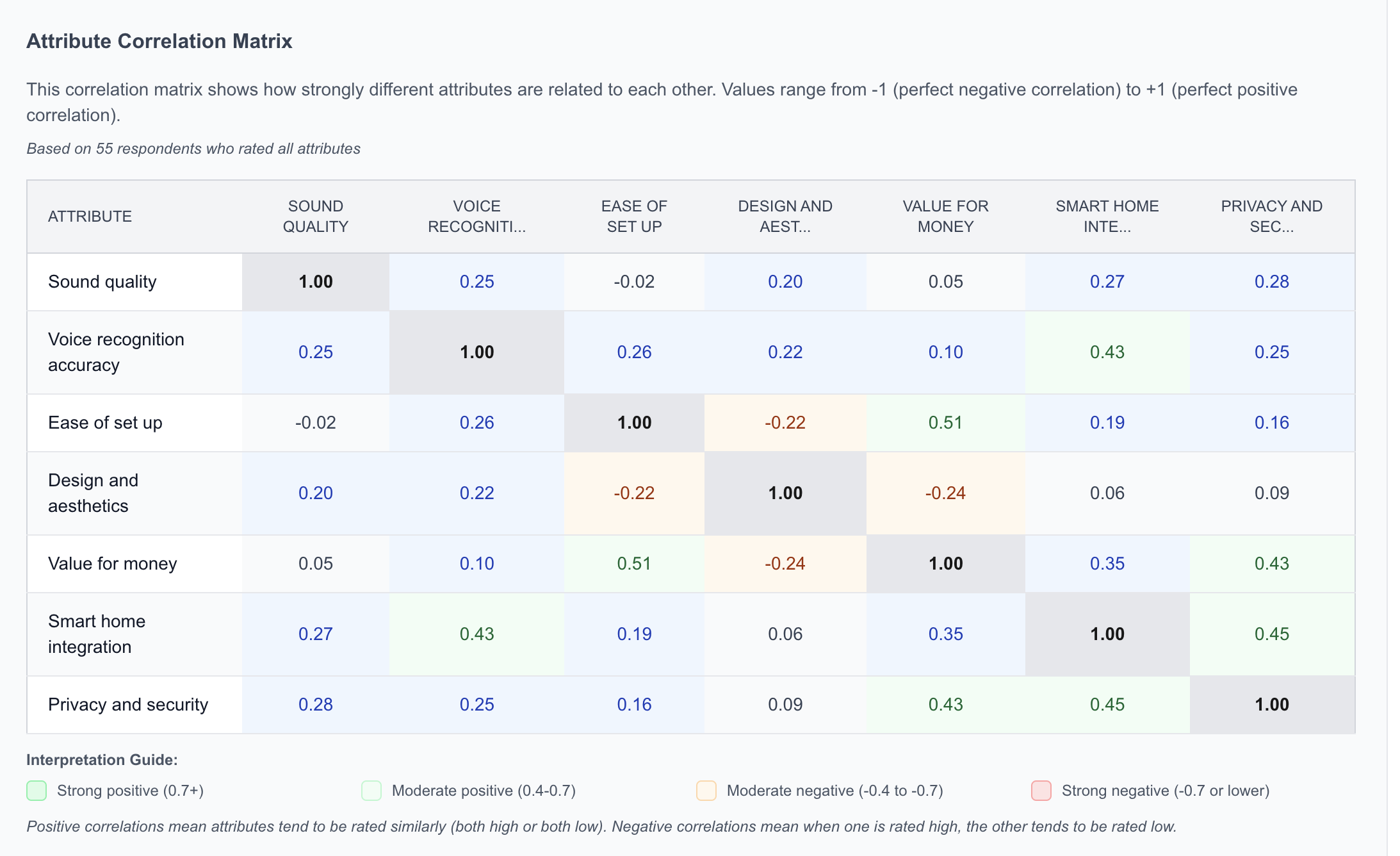Viewport: 1400px width, 856px height.
Task: Select the Voice recognition accuracy row label
Action: click(x=116, y=352)
